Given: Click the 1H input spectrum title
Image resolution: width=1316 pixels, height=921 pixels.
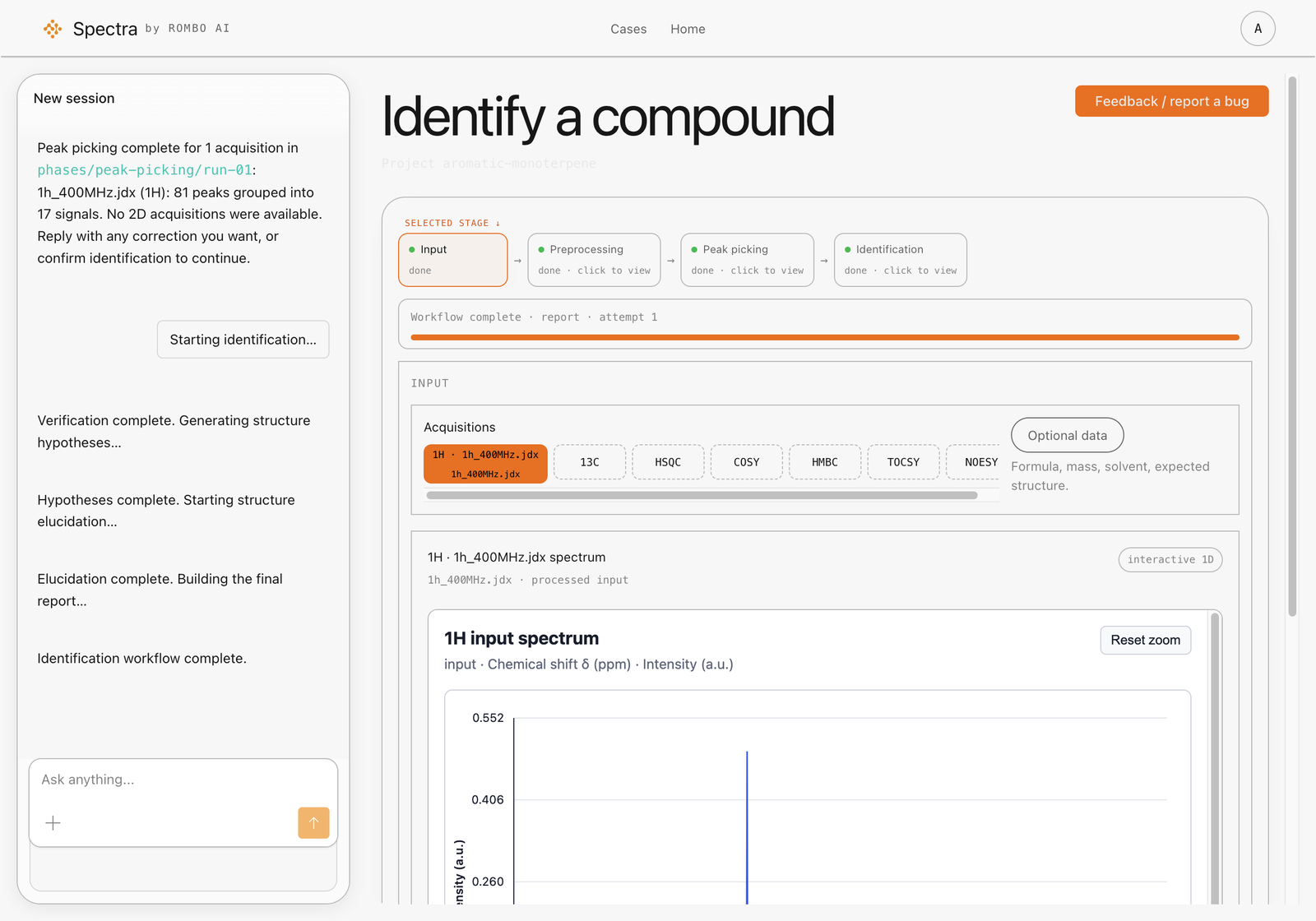Looking at the screenshot, I should point(521,638).
